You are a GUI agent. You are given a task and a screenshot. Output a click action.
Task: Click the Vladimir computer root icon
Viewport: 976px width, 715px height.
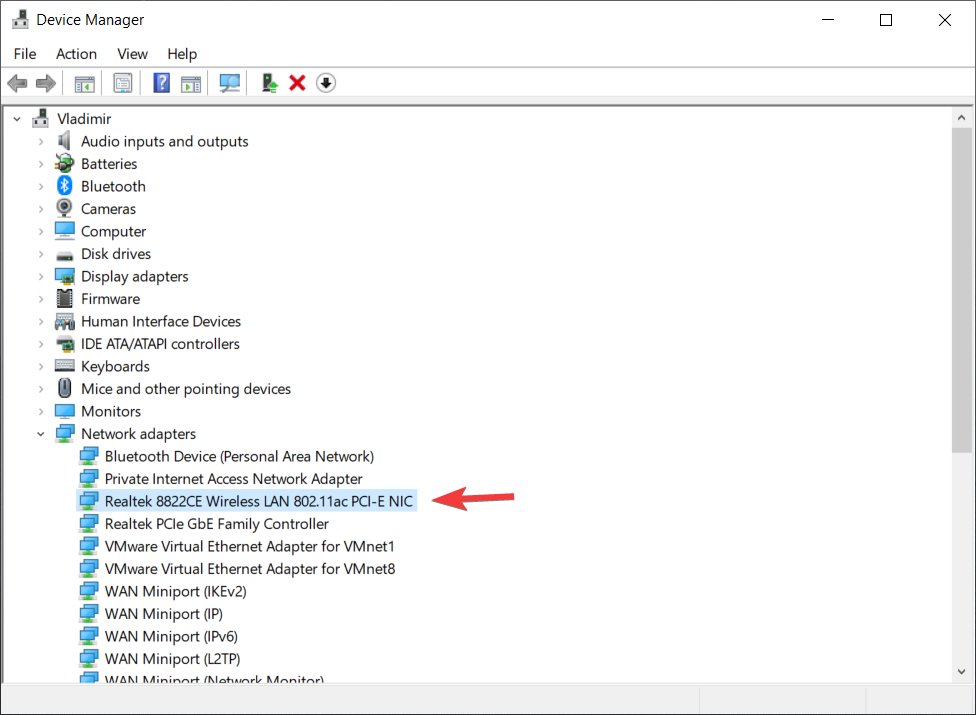(40, 118)
